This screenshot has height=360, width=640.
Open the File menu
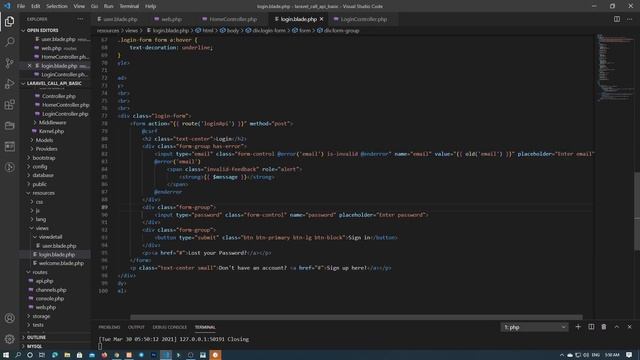click(21, 6)
